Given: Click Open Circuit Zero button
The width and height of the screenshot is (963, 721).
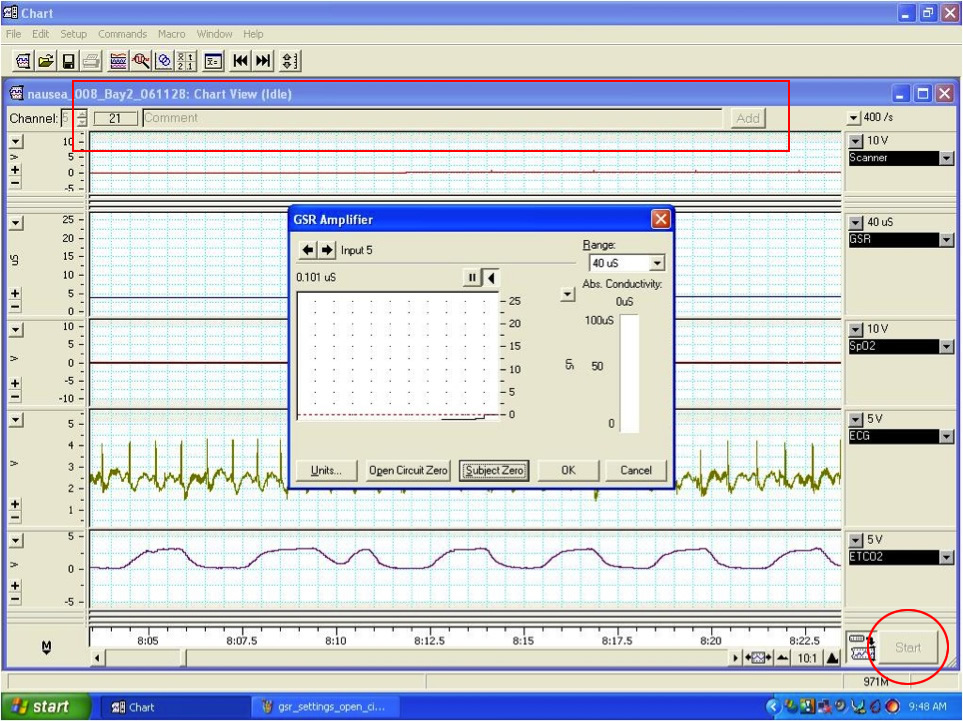Looking at the screenshot, I should [x=408, y=470].
